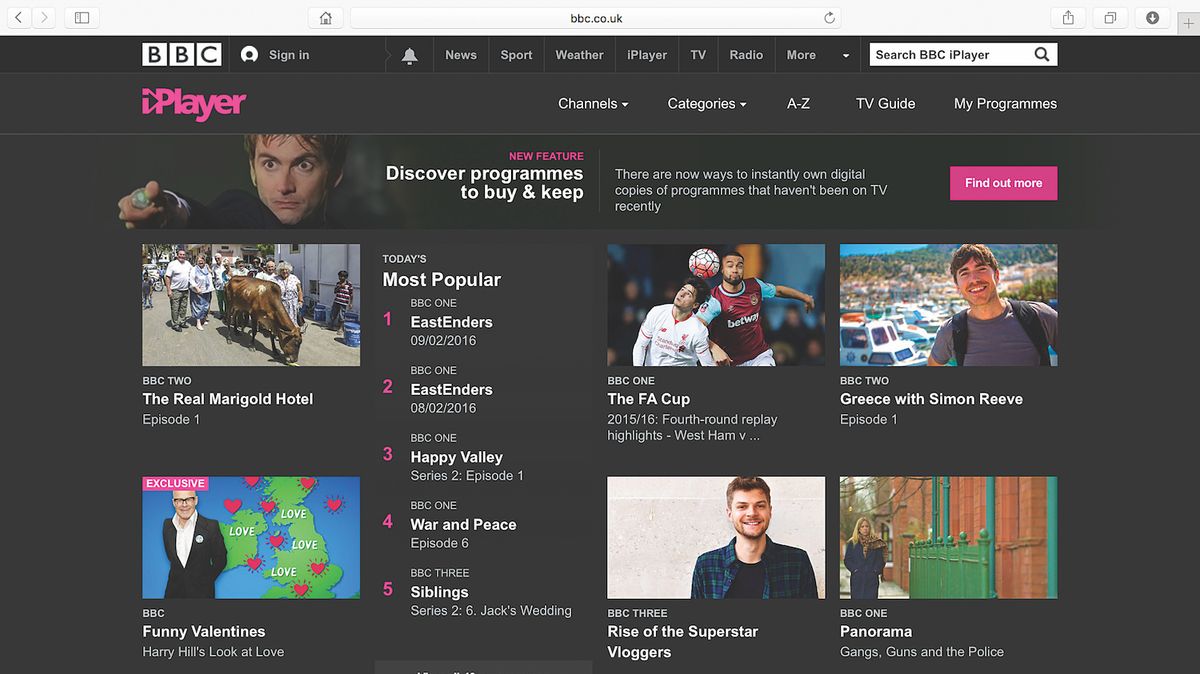Screen dimensions: 1200x674
Task: Click the search magnifying glass icon
Action: pyautogui.click(x=1041, y=54)
